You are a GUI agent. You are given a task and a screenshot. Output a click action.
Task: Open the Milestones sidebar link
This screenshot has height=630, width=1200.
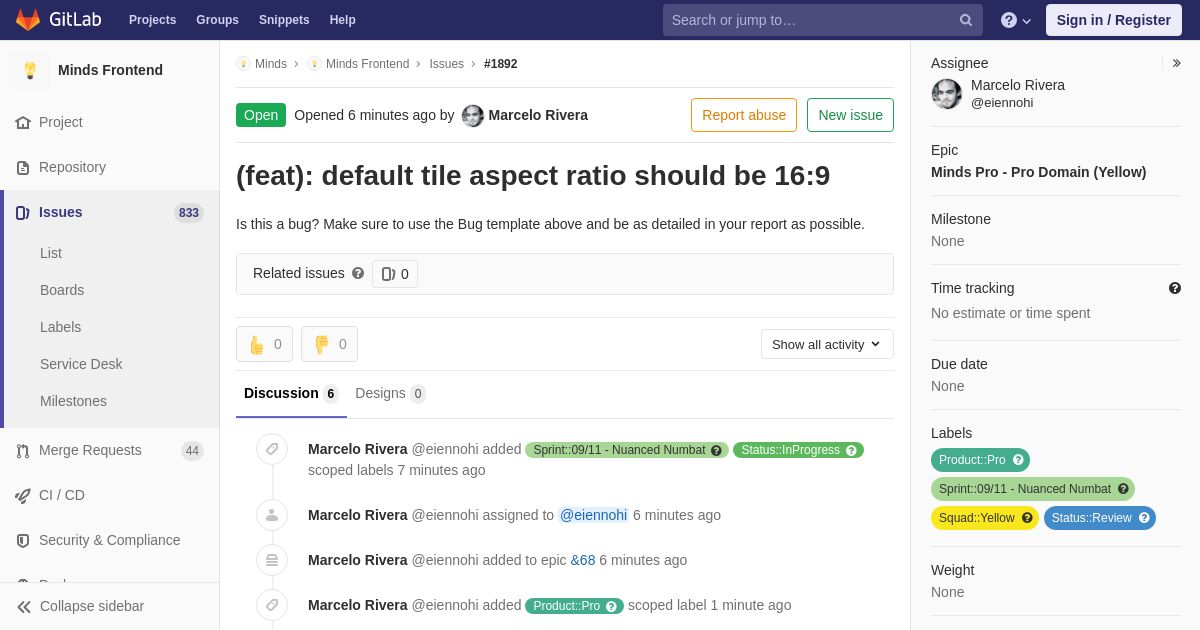click(73, 401)
